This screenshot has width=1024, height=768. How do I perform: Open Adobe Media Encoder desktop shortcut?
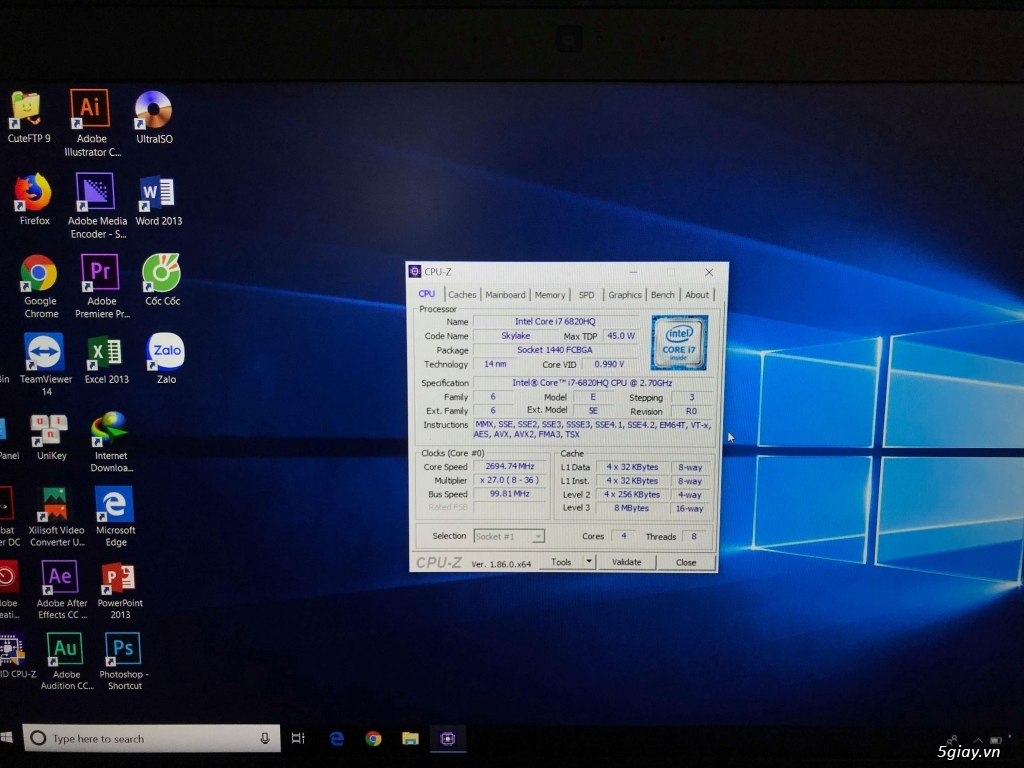pyautogui.click(x=97, y=206)
